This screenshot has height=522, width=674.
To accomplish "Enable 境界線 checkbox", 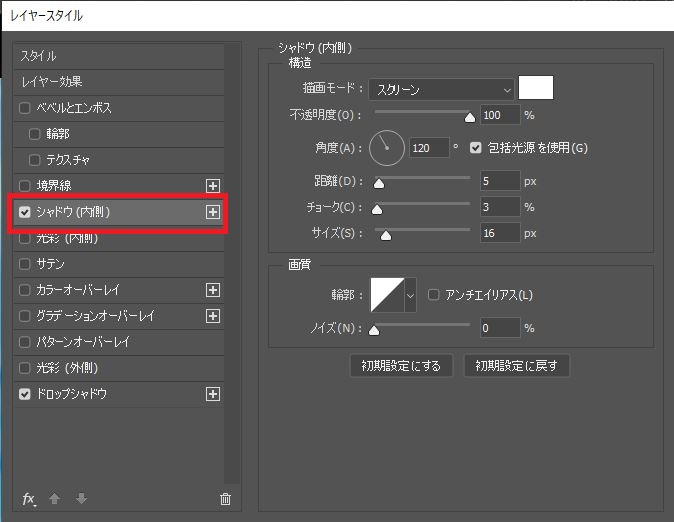I will click(x=25, y=186).
